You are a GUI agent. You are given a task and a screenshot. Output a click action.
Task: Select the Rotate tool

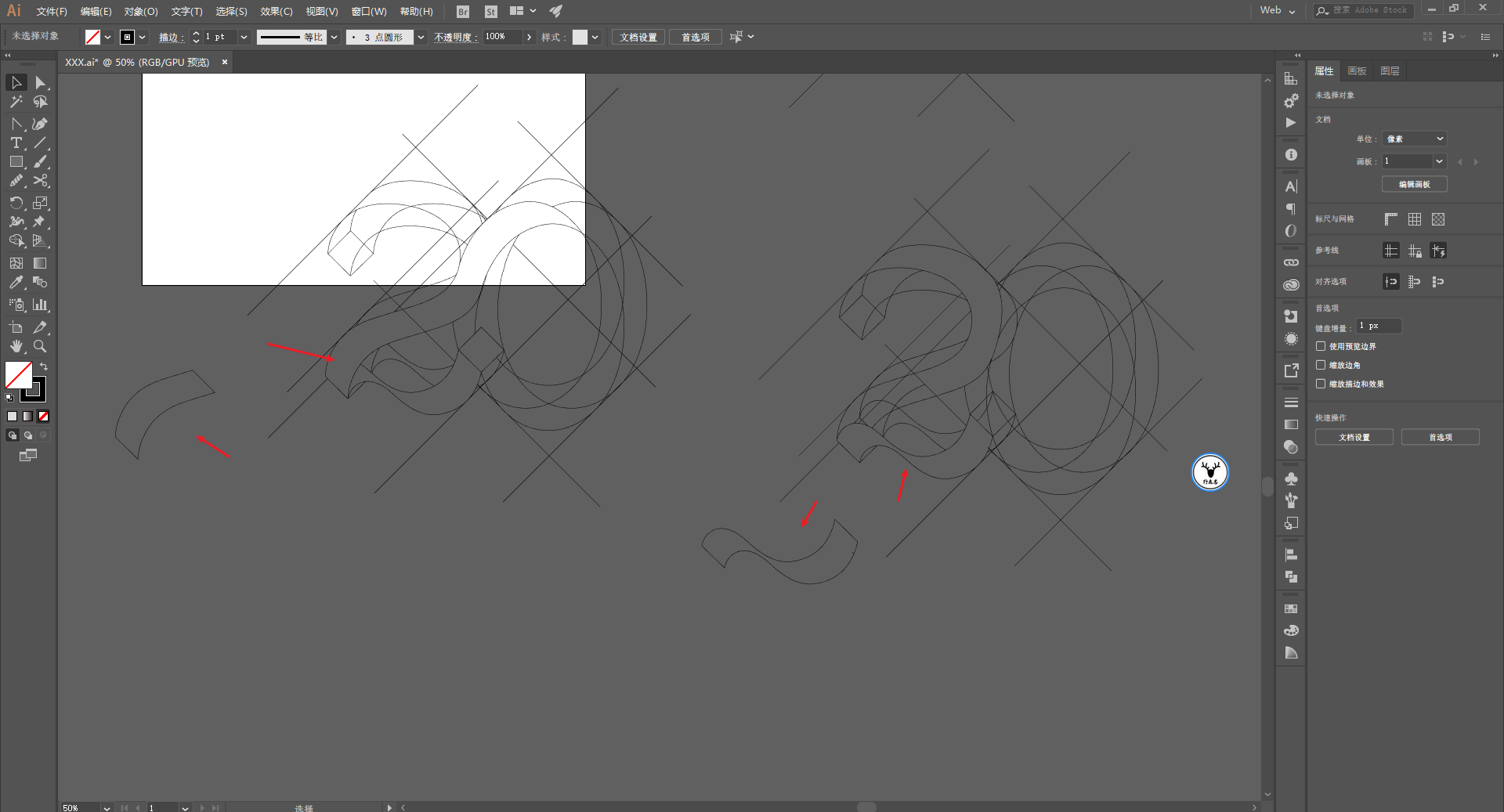point(16,203)
